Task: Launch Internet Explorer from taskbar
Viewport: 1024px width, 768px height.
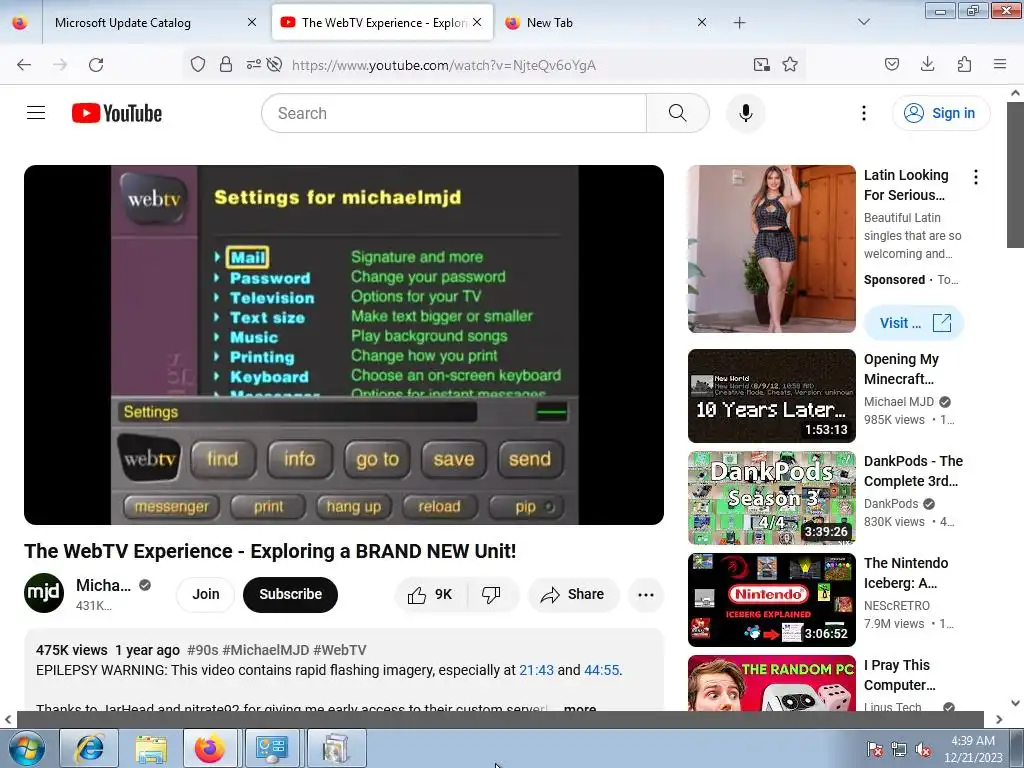Action: pos(89,748)
